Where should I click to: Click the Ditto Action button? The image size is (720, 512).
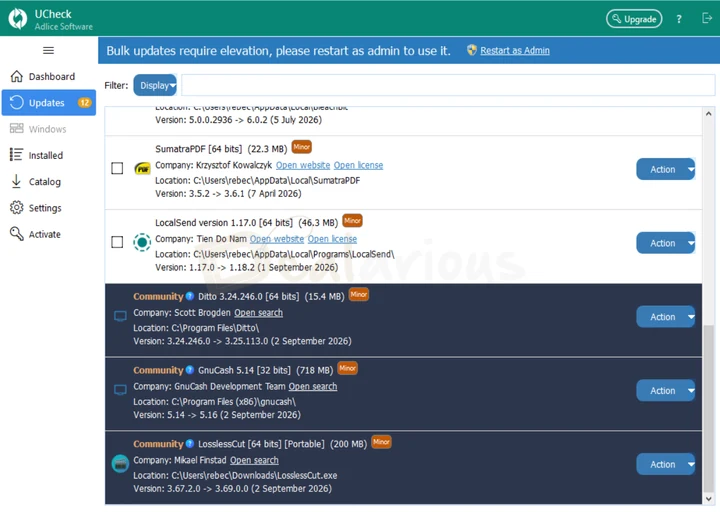pyautogui.click(x=662, y=317)
